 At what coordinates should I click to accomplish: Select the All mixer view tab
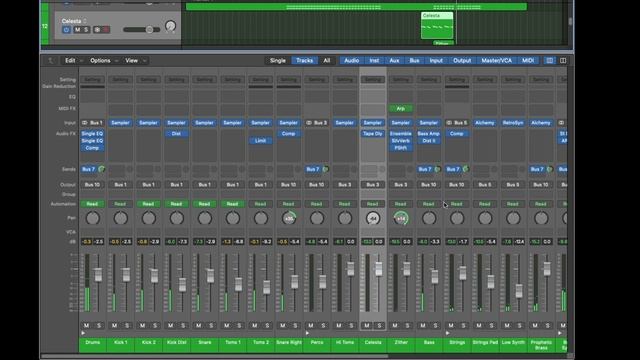click(327, 60)
